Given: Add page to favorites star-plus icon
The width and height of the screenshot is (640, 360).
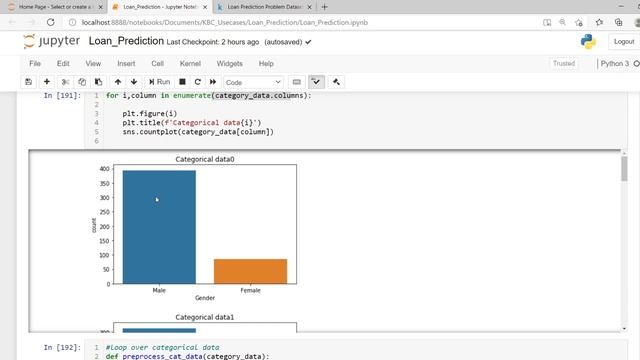Looking at the screenshot, I should (x=579, y=22).
